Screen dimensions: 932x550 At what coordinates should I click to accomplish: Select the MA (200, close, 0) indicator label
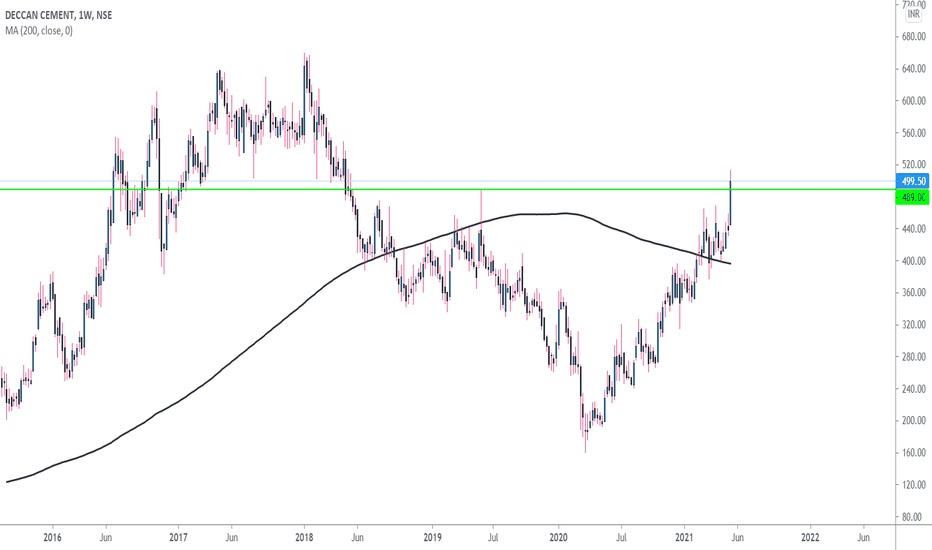pos(39,30)
